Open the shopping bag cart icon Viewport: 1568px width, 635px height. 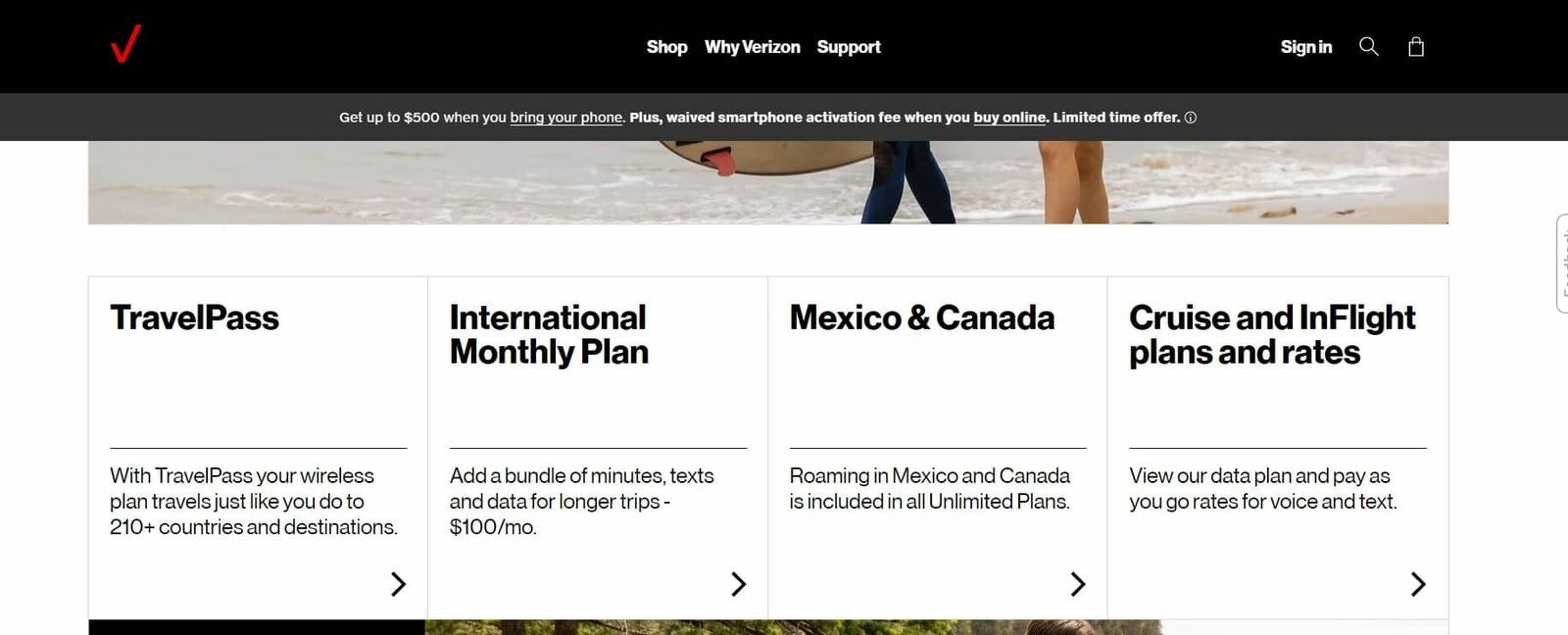click(x=1415, y=46)
